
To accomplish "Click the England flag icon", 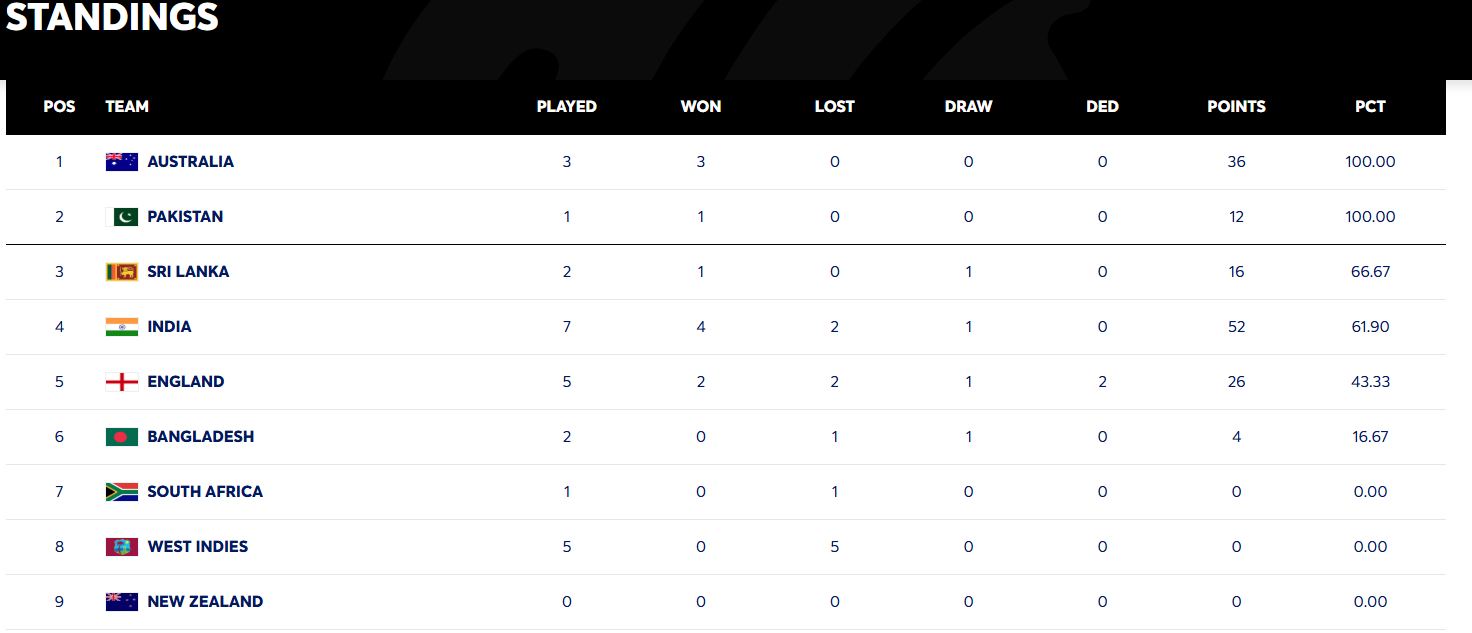I will pyautogui.click(x=121, y=382).
